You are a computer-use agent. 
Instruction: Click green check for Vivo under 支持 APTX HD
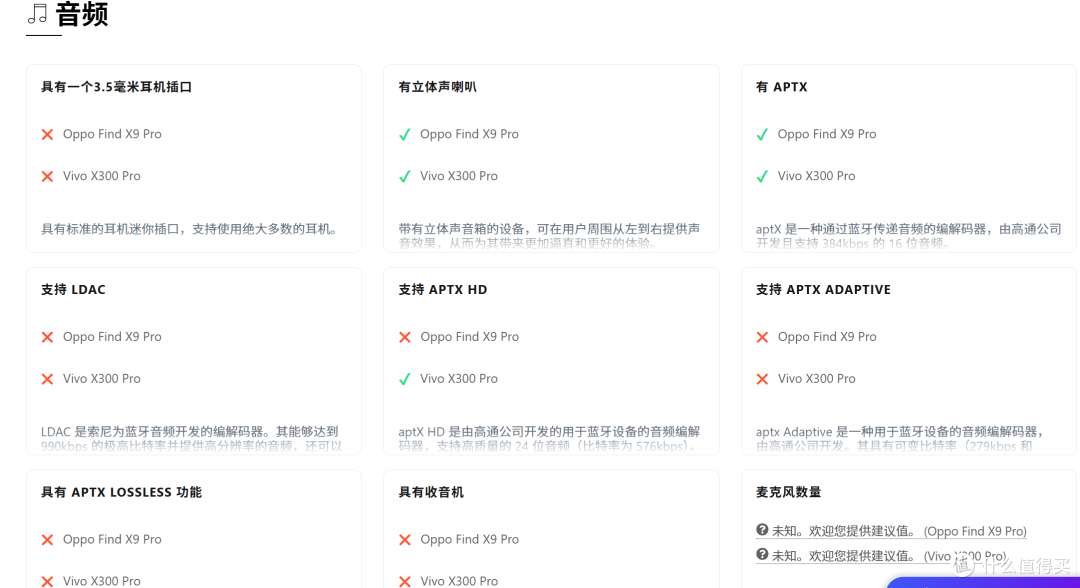(x=405, y=379)
